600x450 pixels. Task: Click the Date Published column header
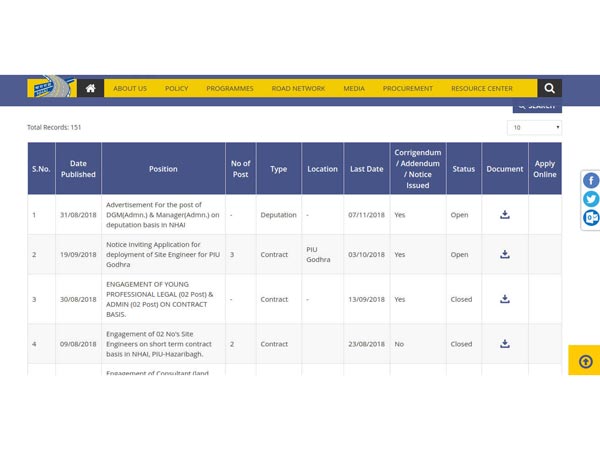78,169
